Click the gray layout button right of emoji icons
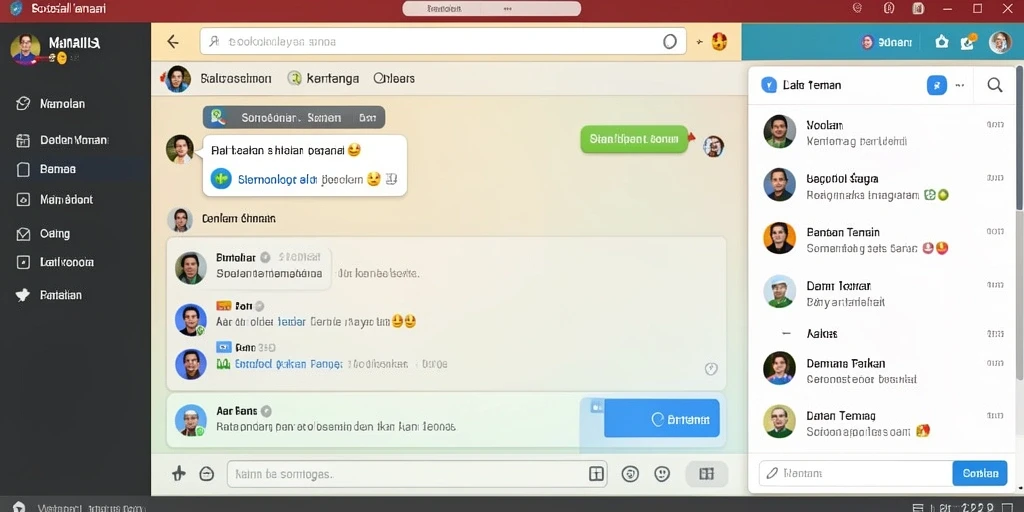This screenshot has height=512, width=1024. coord(707,474)
